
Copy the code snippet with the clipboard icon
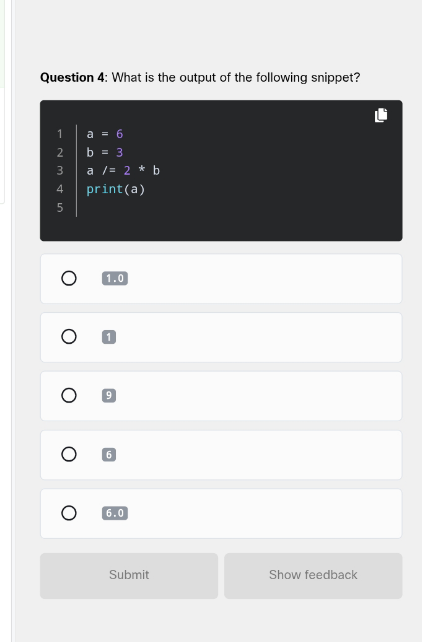(x=381, y=115)
